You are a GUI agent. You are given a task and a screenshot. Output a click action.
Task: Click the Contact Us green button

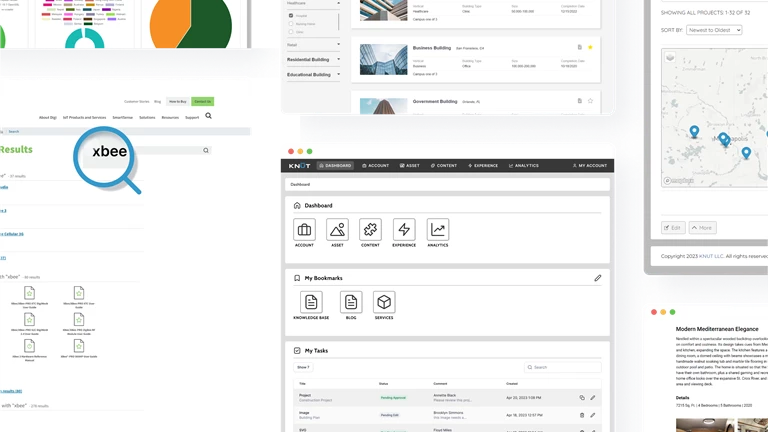[202, 101]
